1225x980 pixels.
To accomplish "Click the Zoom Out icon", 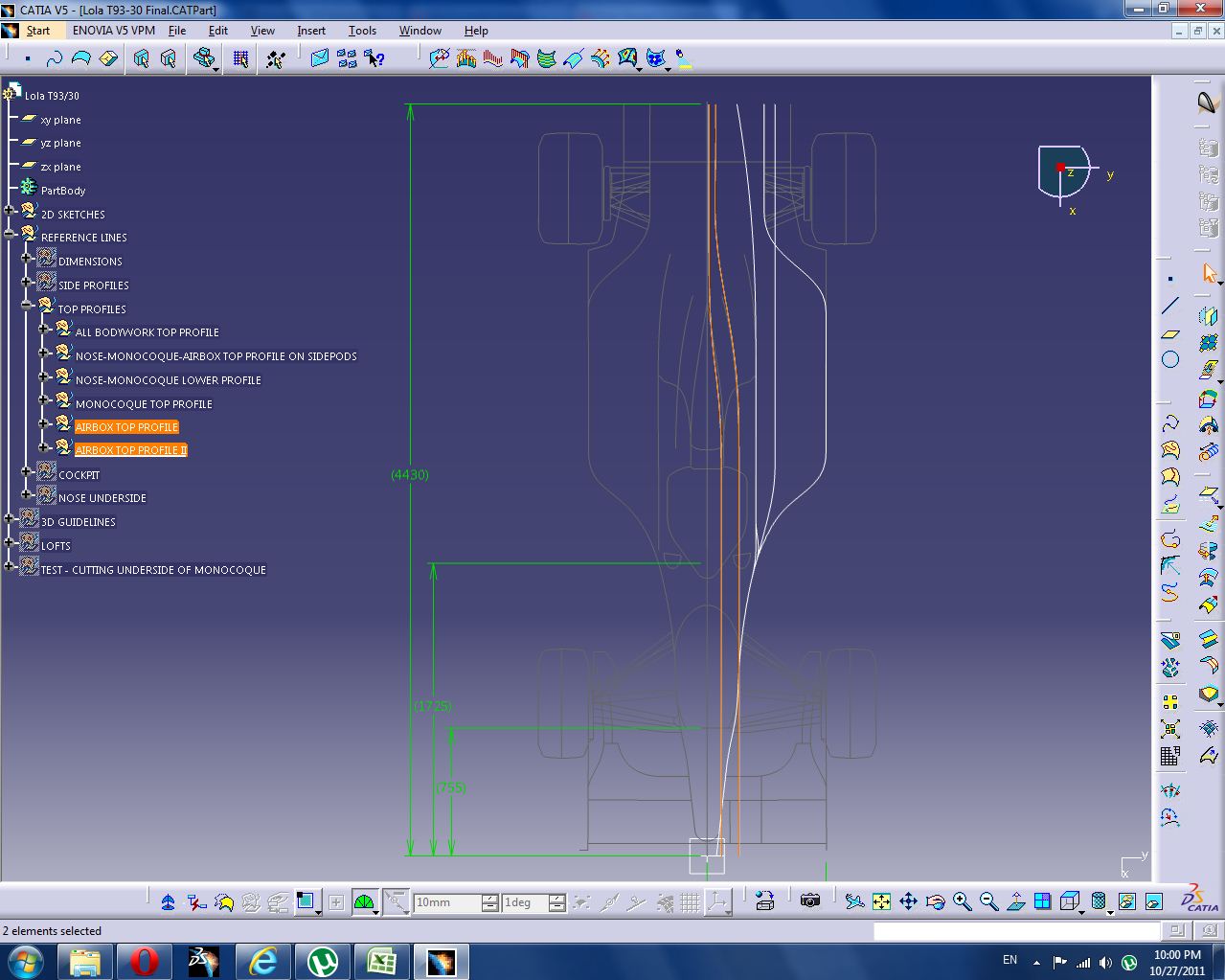I will pyautogui.click(x=988, y=901).
